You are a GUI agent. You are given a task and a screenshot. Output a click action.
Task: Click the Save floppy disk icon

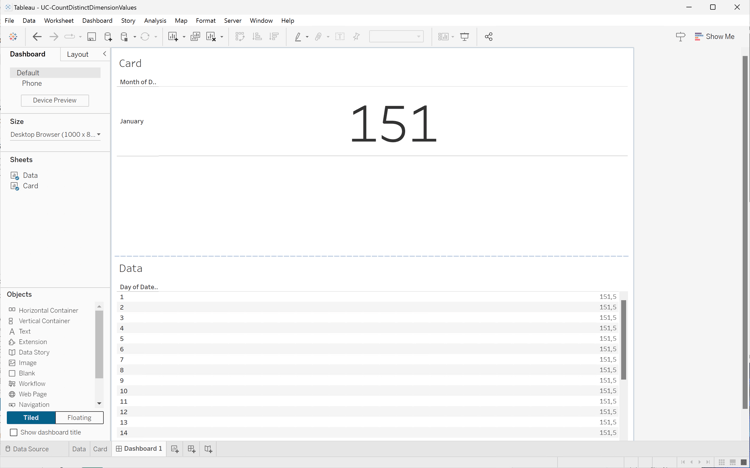click(91, 37)
